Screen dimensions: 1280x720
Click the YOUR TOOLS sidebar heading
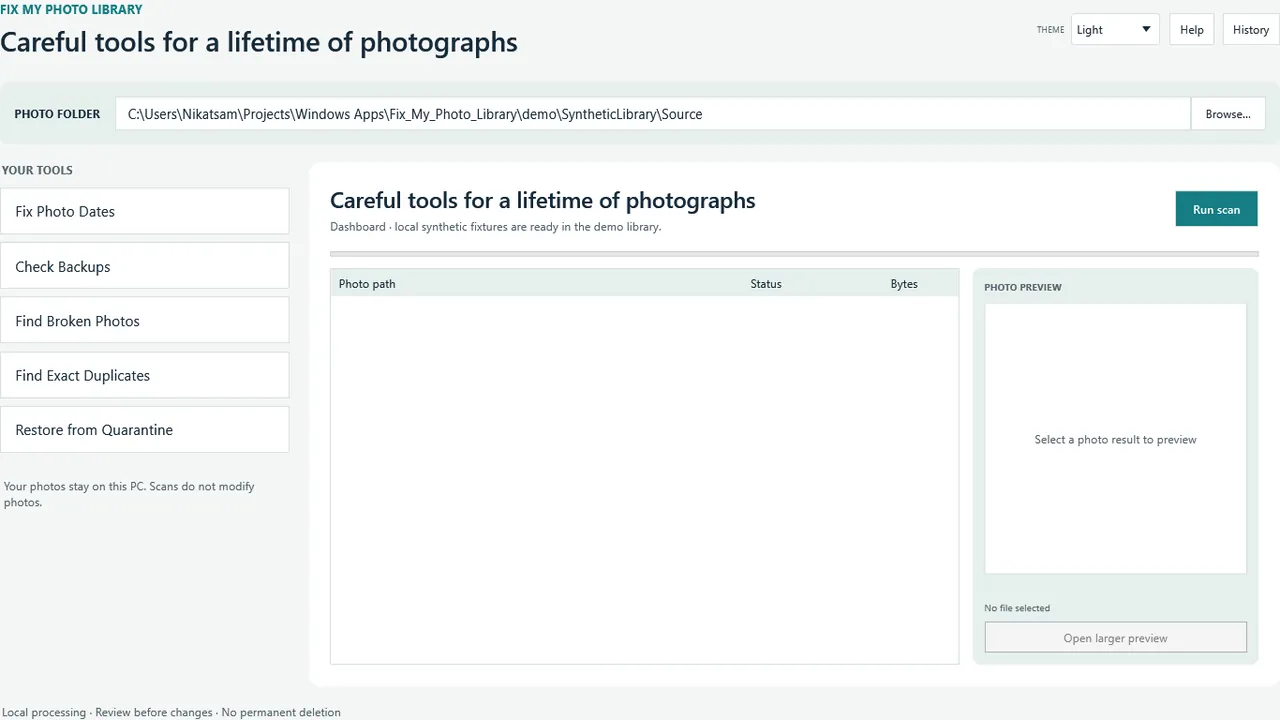37,170
